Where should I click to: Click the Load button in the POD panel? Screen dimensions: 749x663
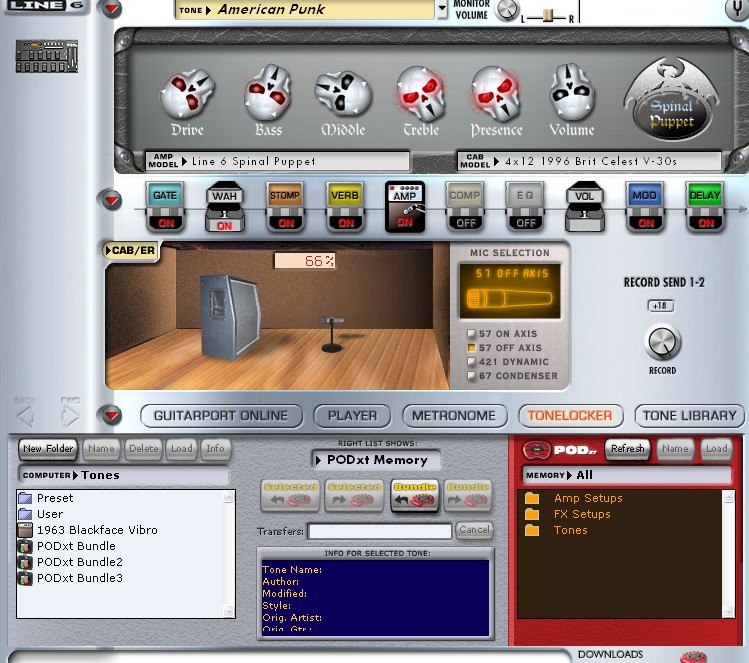717,449
